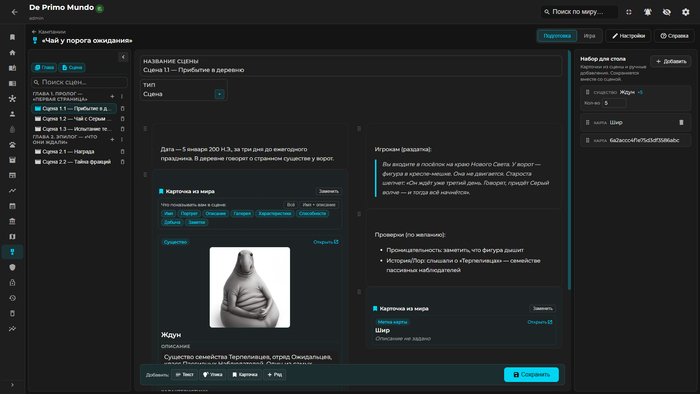Select Сцена 1.1 — Прибытие в деревню
Viewport: 700px width, 394px height.
[74, 108]
